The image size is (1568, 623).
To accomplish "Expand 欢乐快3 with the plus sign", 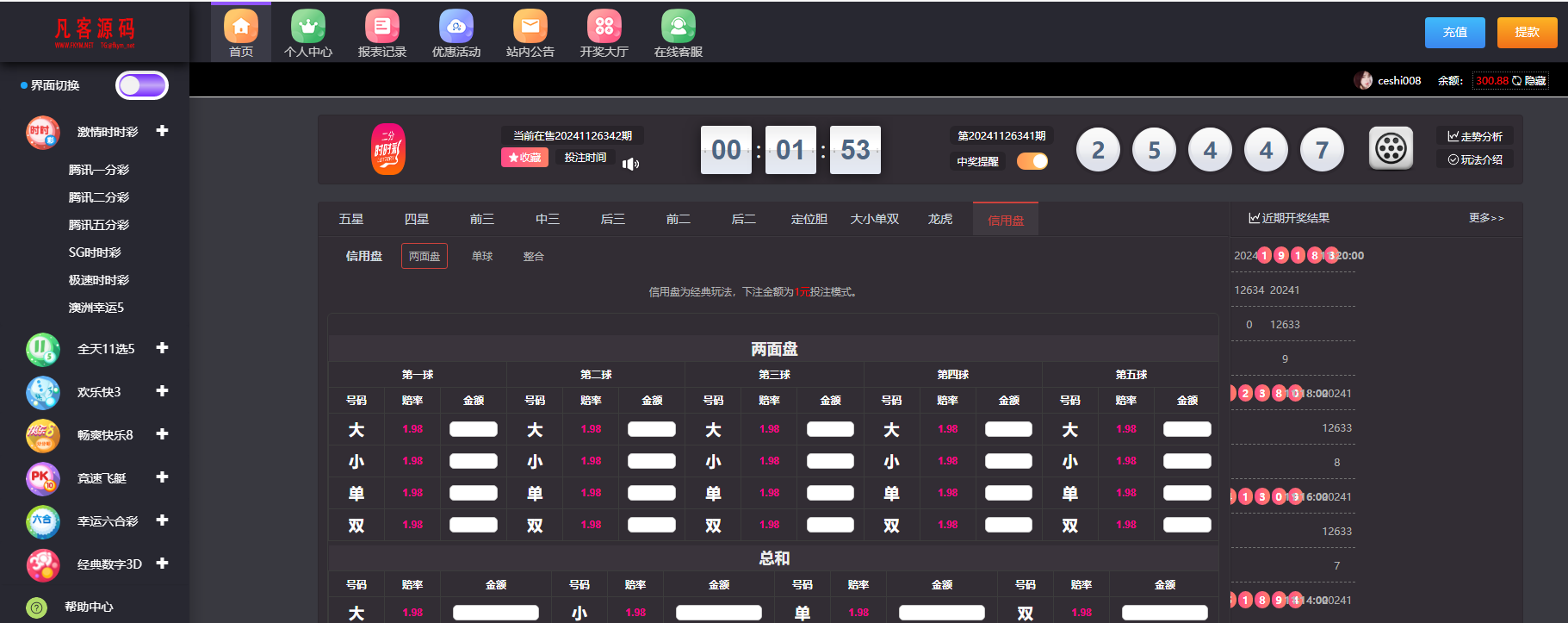I will coord(162,390).
